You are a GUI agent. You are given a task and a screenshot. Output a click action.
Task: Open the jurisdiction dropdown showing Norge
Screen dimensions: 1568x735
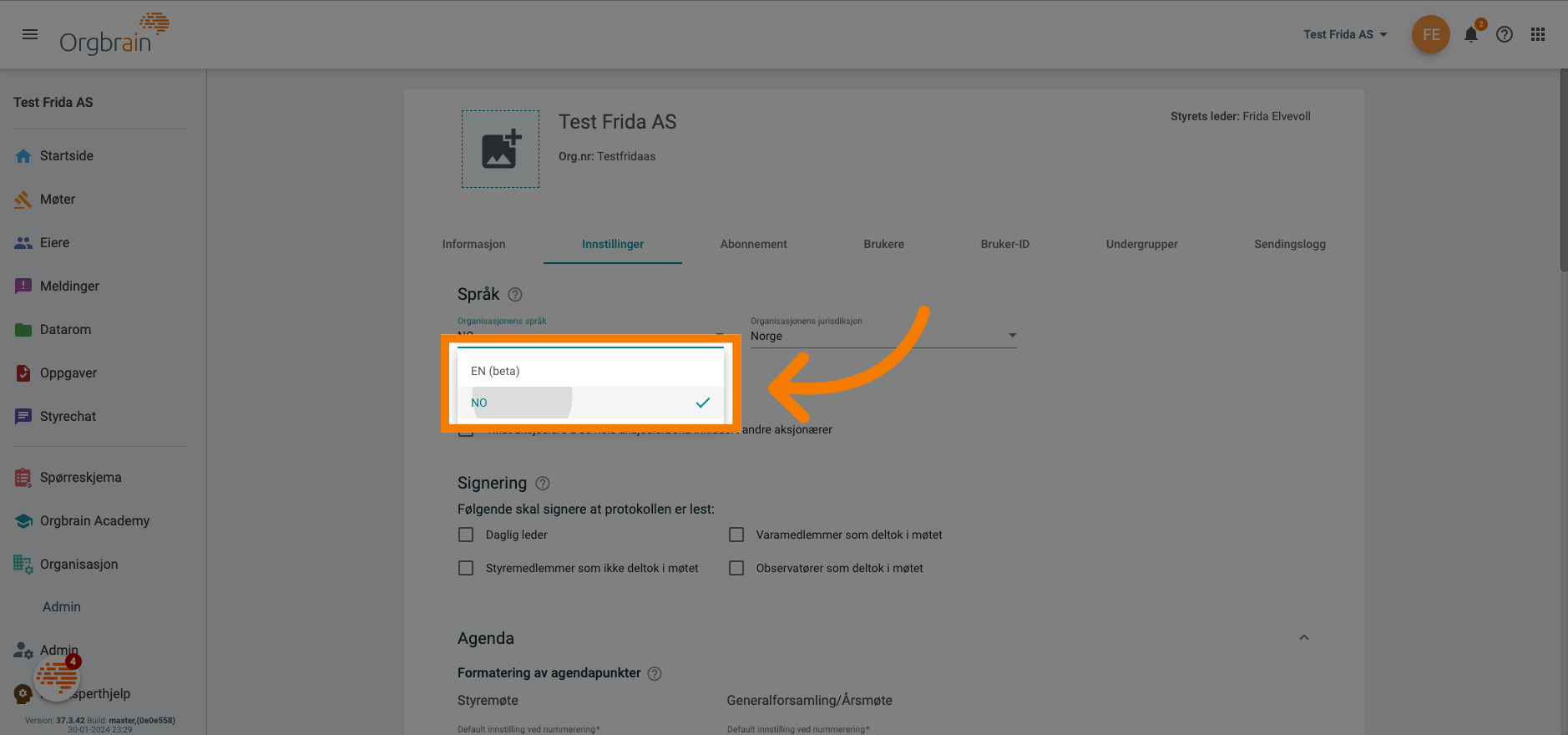click(x=883, y=336)
